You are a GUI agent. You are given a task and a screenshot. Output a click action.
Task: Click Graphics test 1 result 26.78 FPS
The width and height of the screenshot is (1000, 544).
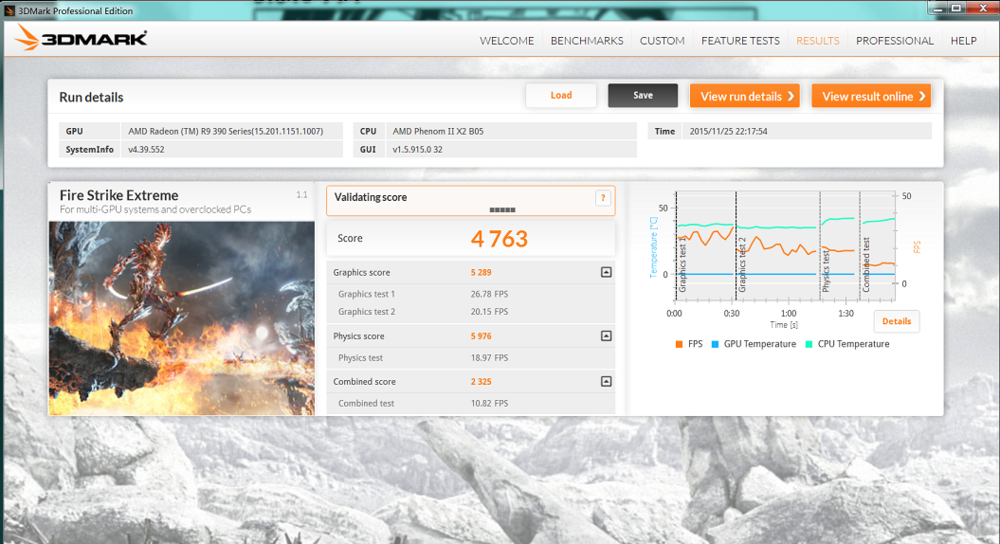point(489,294)
